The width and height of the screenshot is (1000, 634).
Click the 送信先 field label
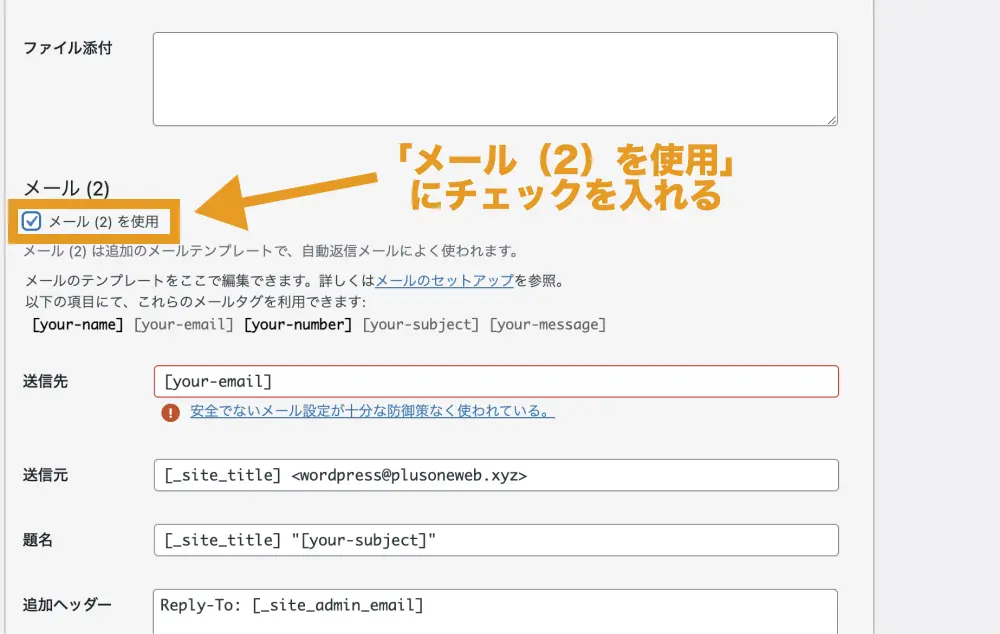[45, 381]
